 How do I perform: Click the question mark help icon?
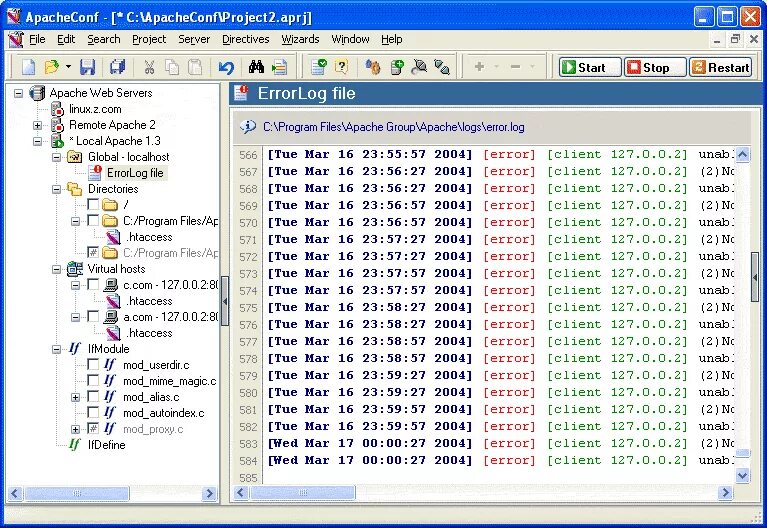(x=341, y=67)
